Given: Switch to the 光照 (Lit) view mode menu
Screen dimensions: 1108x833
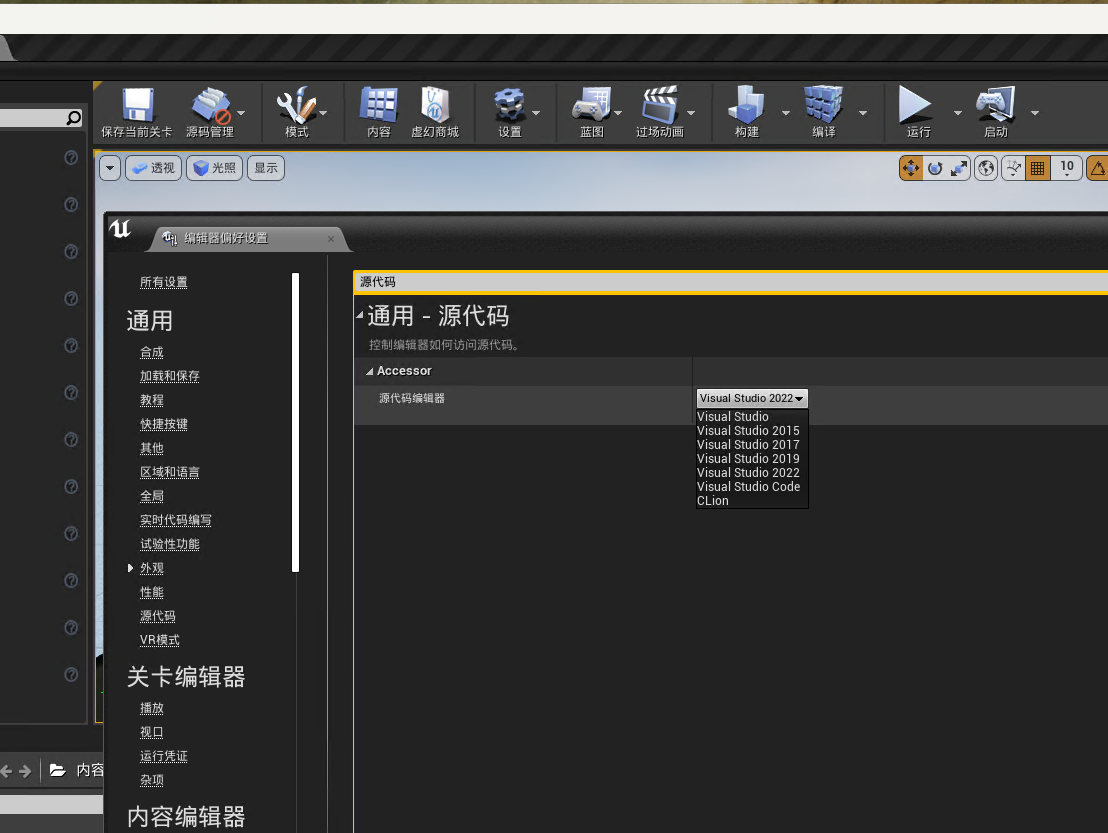Looking at the screenshot, I should [x=214, y=168].
